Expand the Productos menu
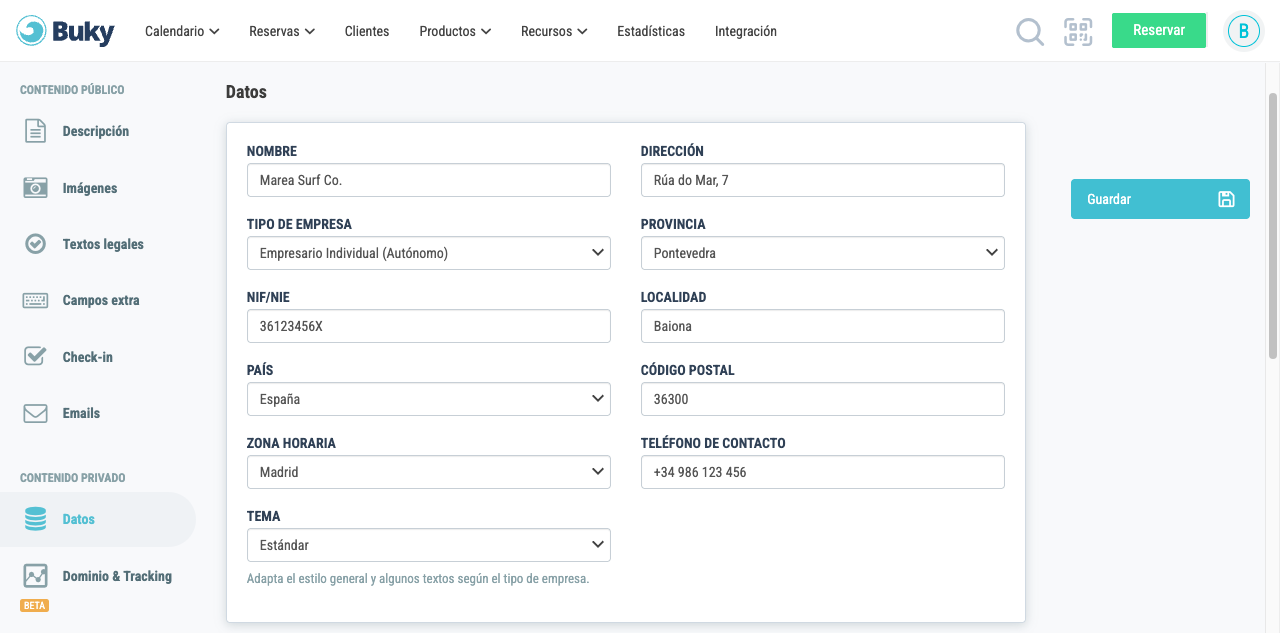 click(455, 31)
